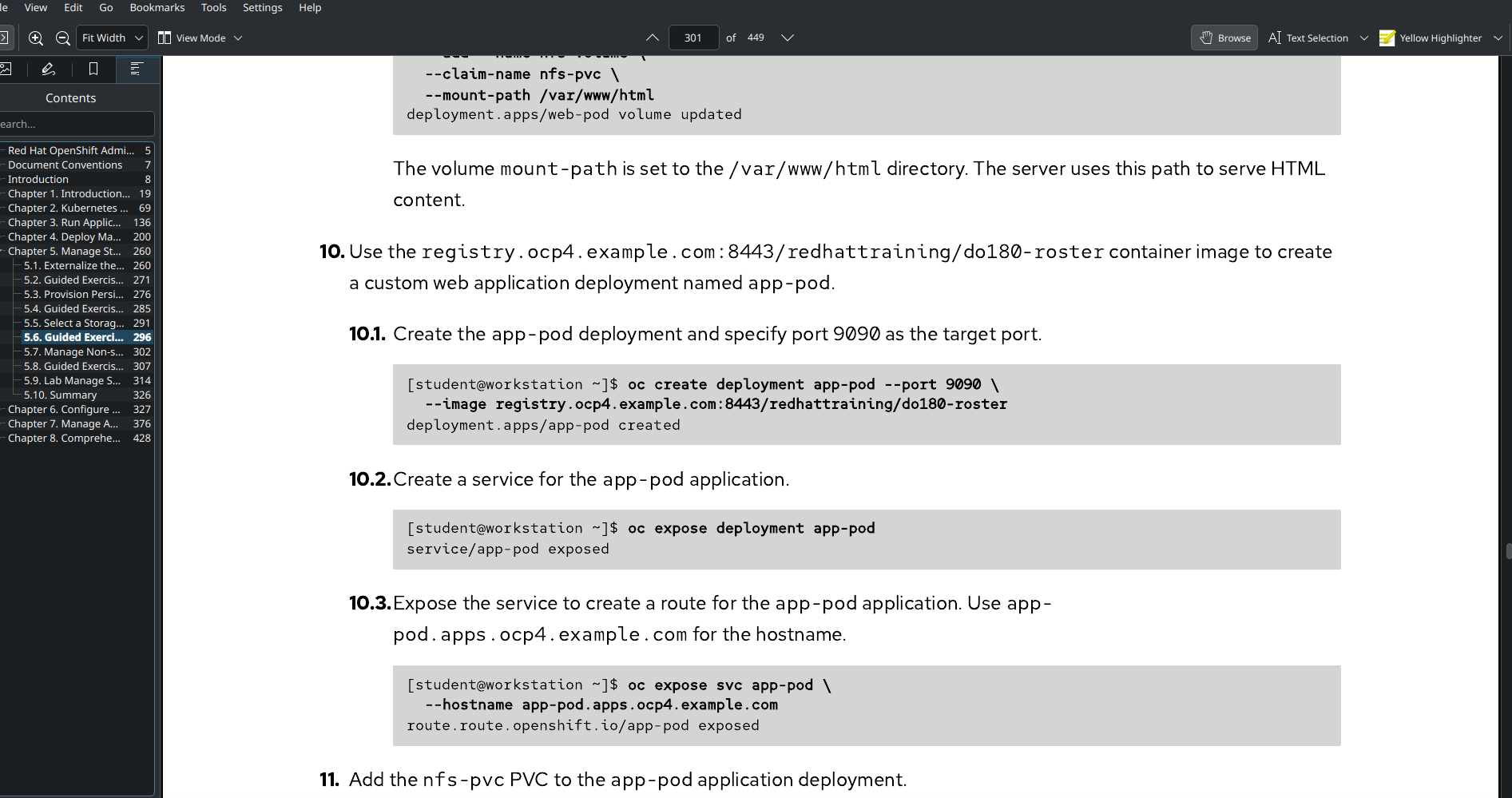Open the Yellow Highlighter options arrow
Image resolution: width=1512 pixels, height=798 pixels.
coord(1498,38)
